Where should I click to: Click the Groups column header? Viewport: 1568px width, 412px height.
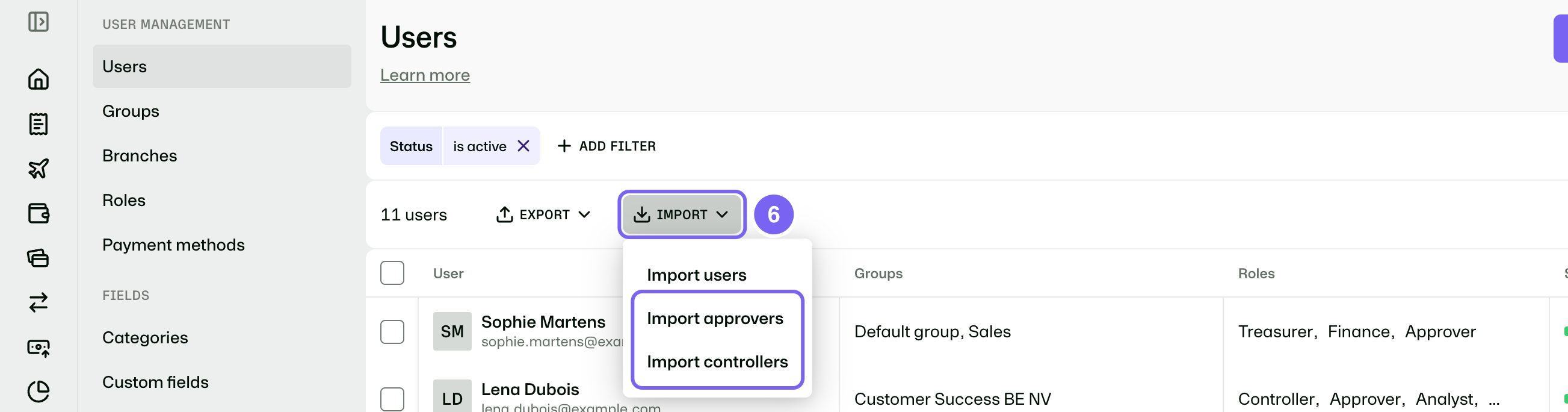(878, 273)
